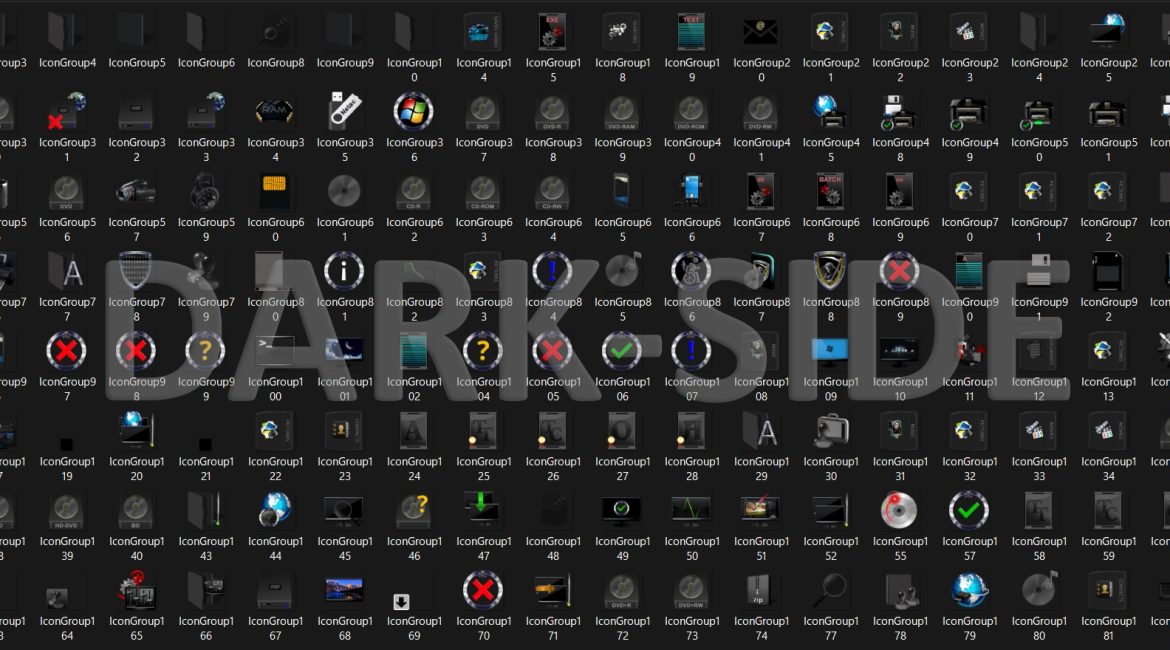Click the landscape picture thumbnail IconGroup168
This screenshot has height=650, width=1170.
coord(345,590)
